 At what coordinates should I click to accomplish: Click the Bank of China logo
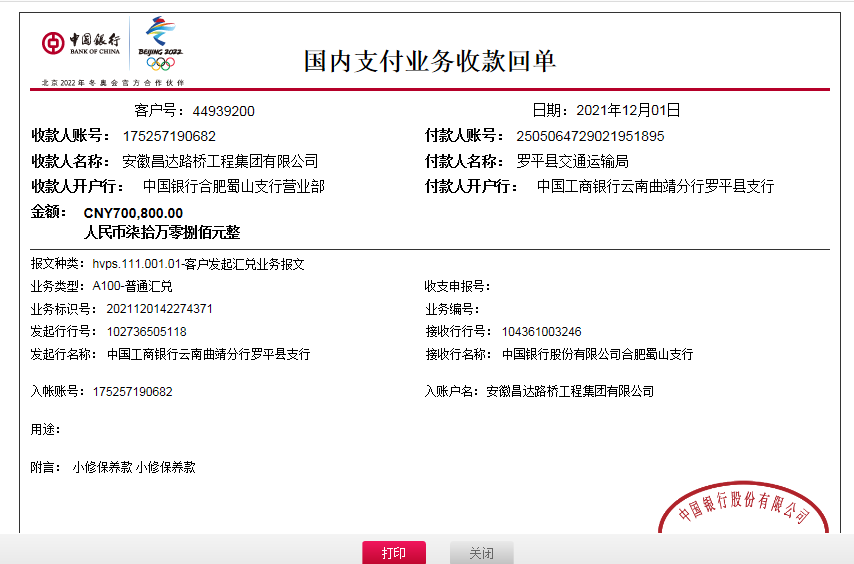pyautogui.click(x=81, y=44)
